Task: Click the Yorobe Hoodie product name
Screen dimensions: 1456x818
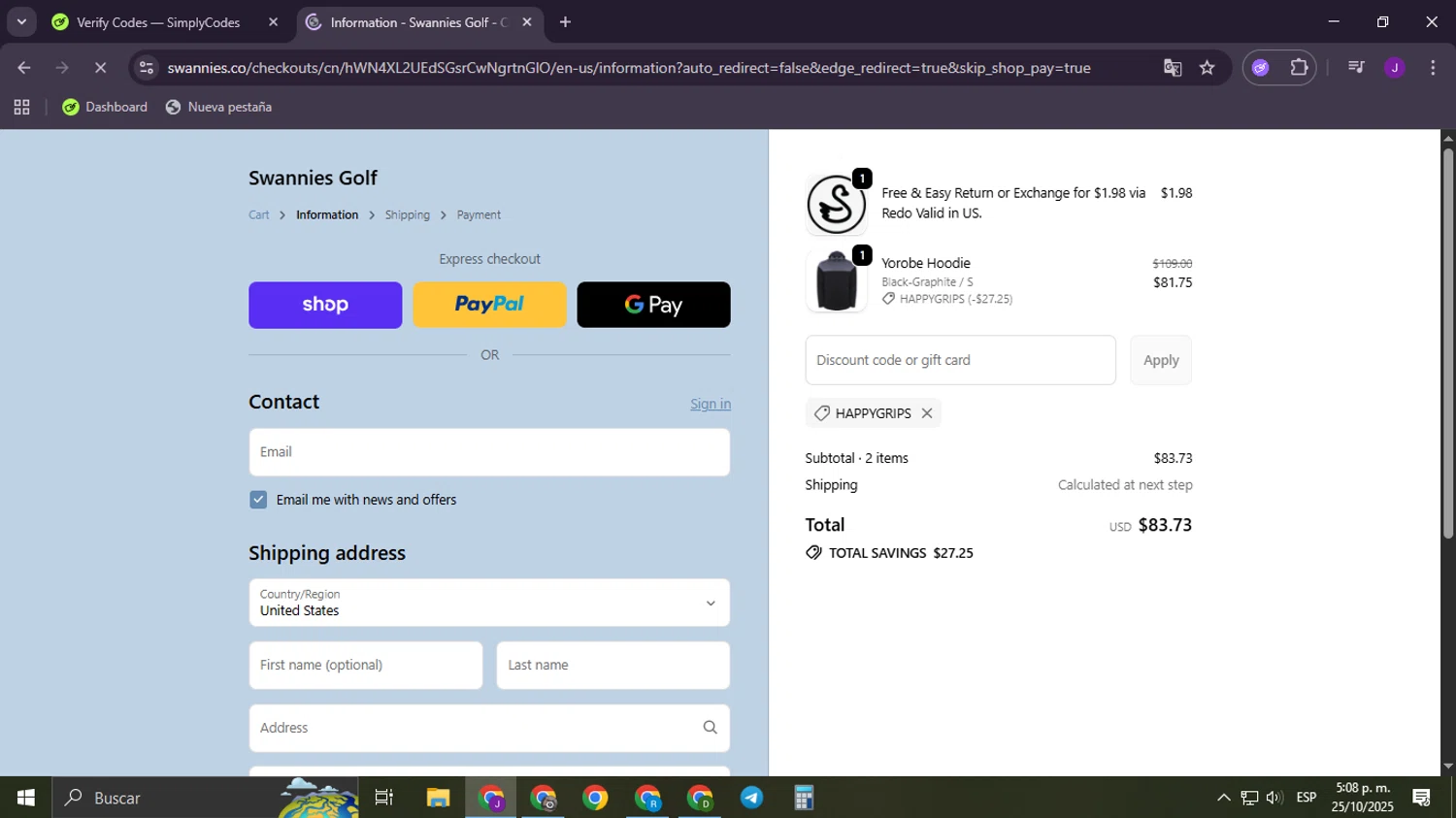Action: [926, 263]
